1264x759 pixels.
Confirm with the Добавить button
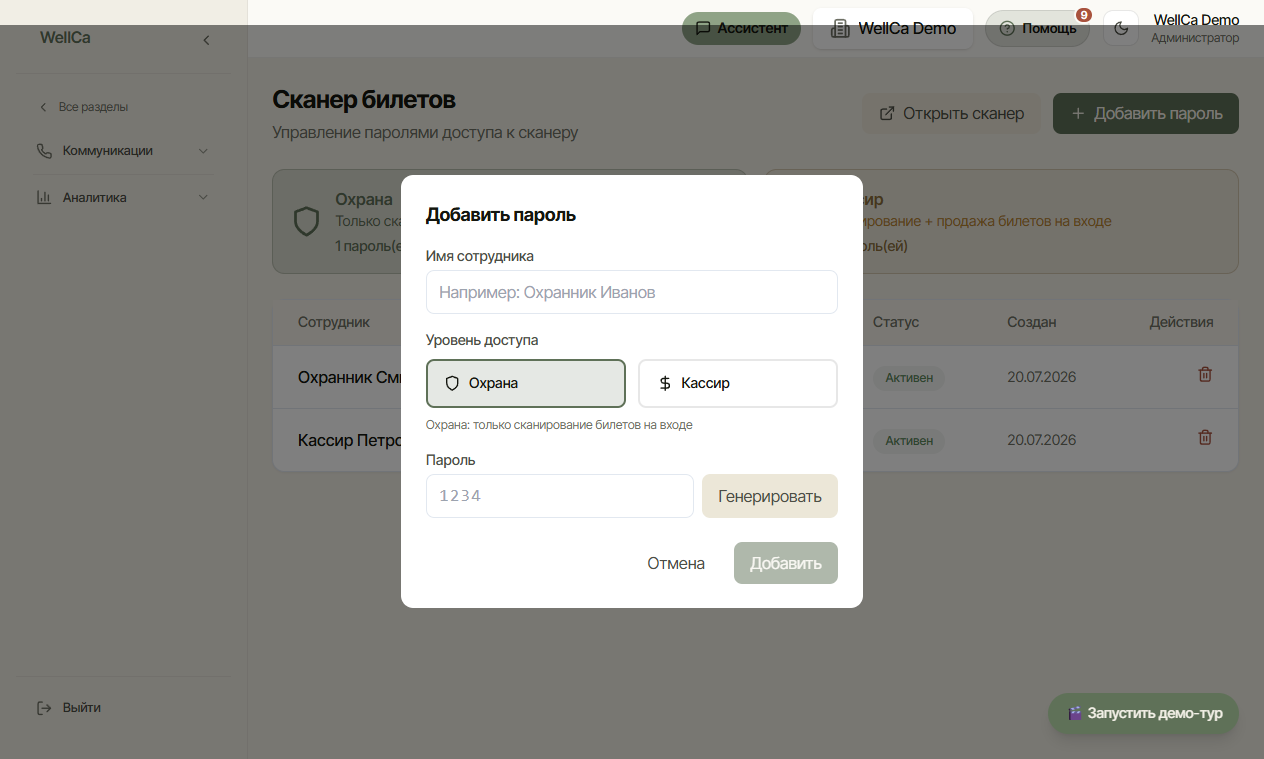786,564
